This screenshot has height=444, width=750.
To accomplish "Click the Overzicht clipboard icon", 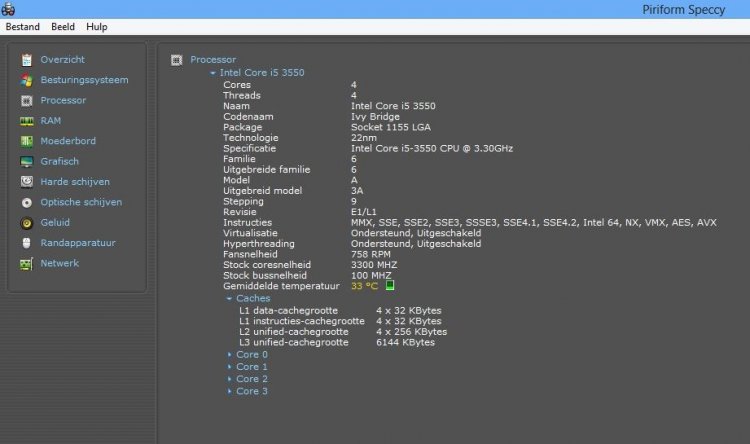I will [27, 60].
